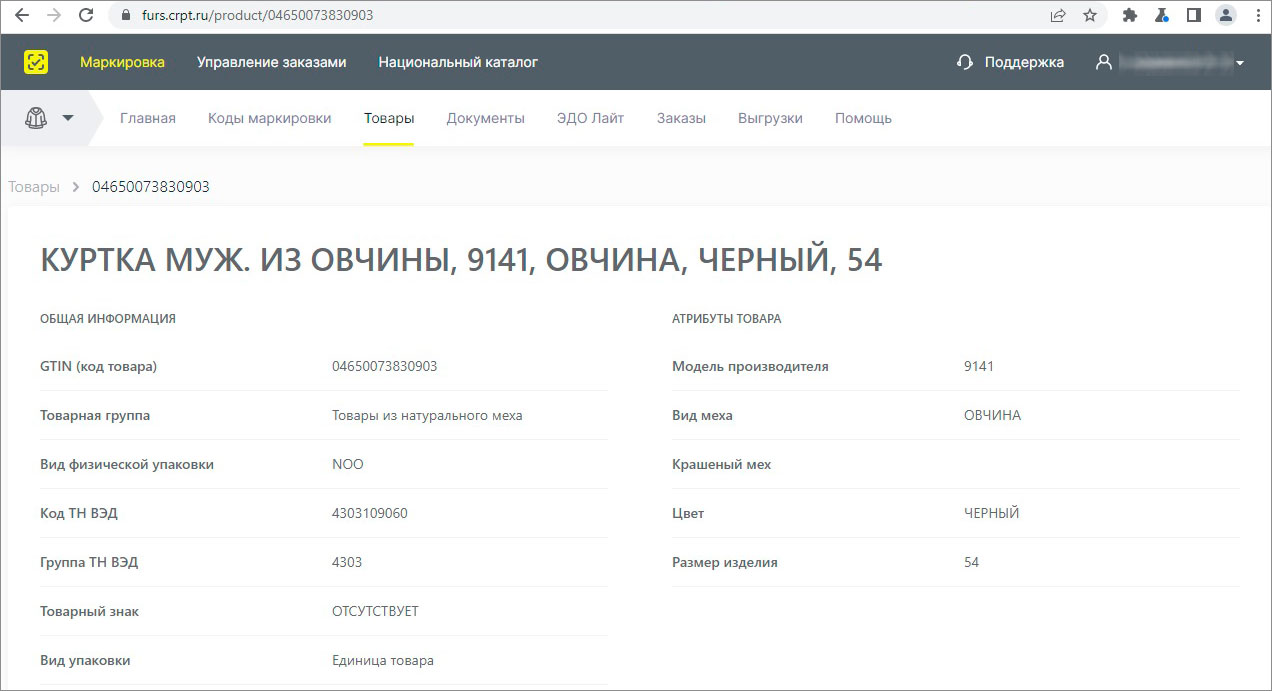
Task: Click value Единица товара
Action: (x=383, y=660)
